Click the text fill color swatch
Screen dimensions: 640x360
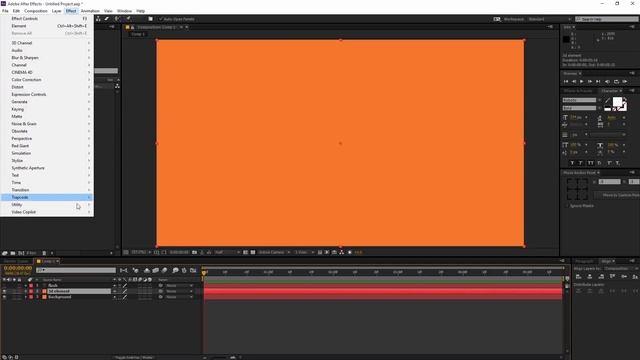point(617,102)
